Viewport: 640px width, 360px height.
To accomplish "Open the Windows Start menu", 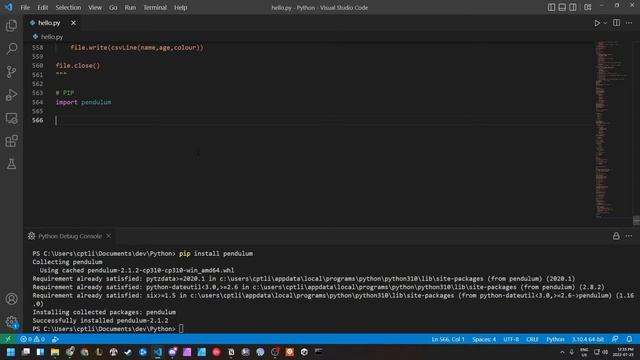I will (x=11, y=352).
